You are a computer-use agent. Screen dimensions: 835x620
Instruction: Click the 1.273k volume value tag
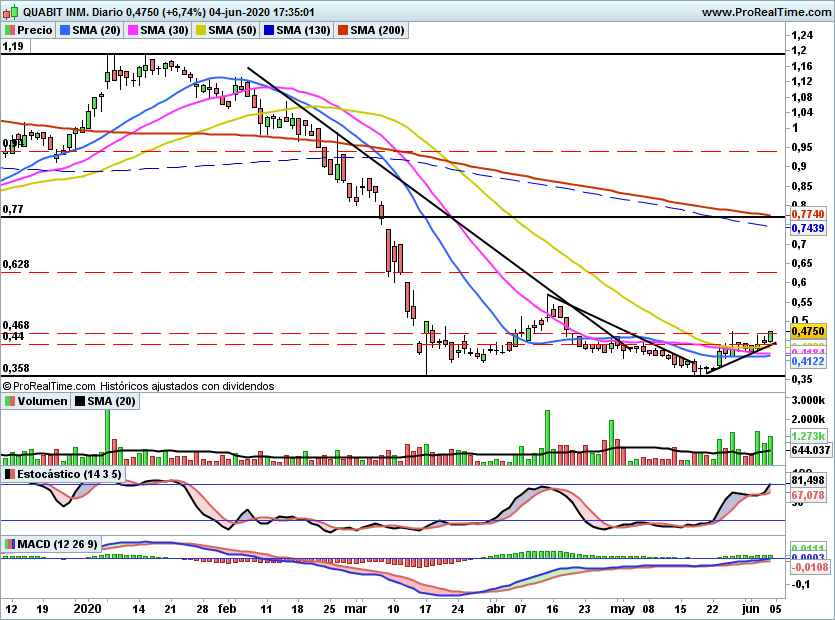tap(808, 436)
